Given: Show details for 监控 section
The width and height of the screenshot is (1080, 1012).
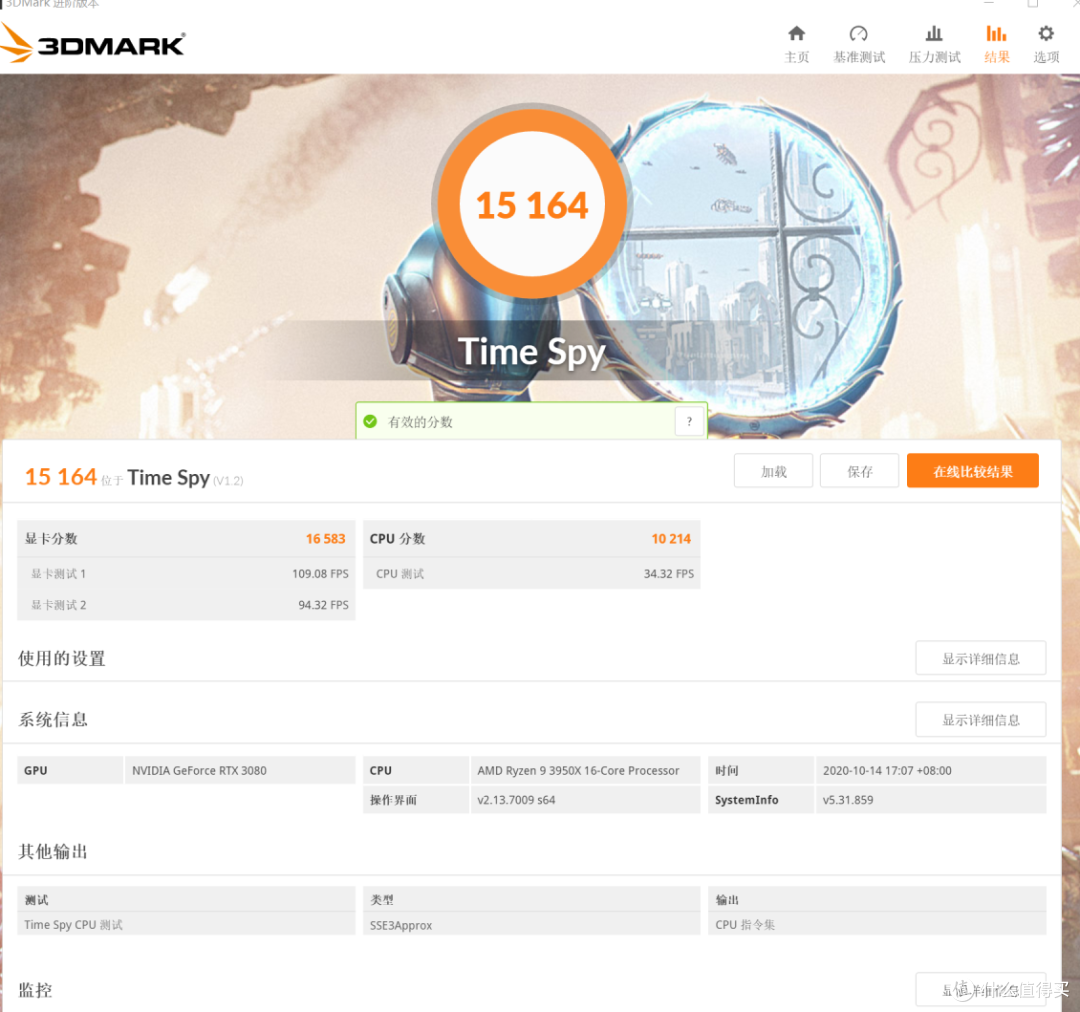Looking at the screenshot, I should [981, 990].
